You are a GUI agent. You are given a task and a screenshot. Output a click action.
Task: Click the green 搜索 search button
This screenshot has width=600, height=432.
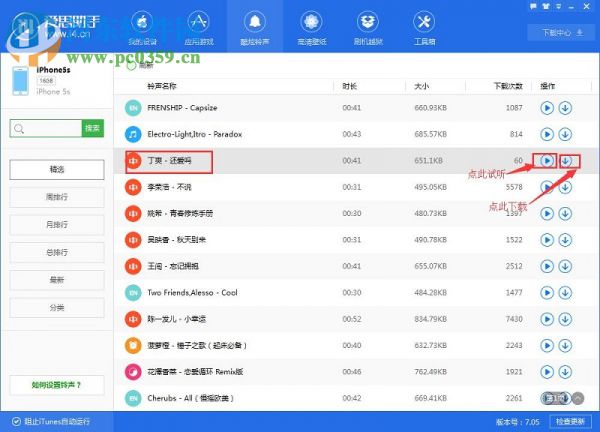93,129
